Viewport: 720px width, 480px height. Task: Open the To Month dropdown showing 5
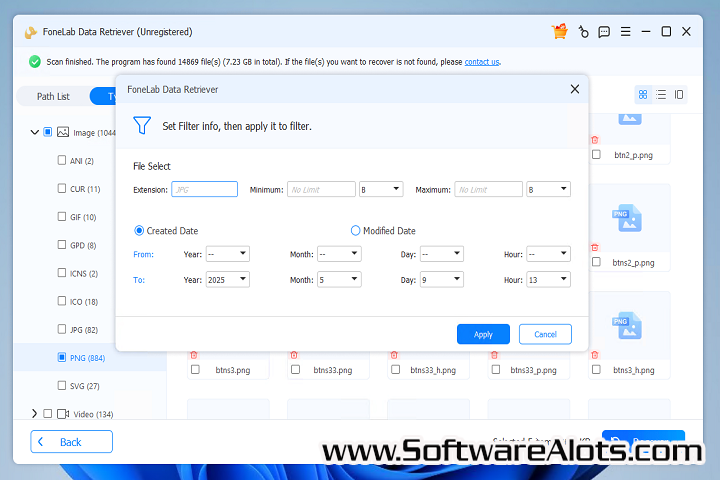339,280
